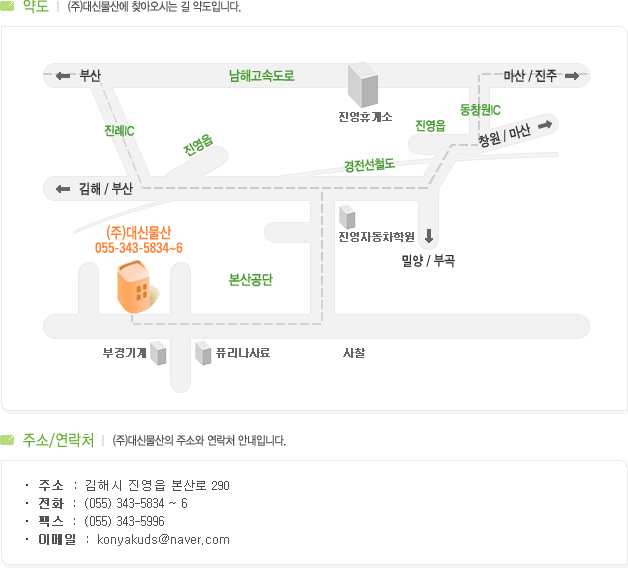The image size is (628, 568).
Task: Click the orange phone number 055-343-5834~6
Action: (x=139, y=248)
